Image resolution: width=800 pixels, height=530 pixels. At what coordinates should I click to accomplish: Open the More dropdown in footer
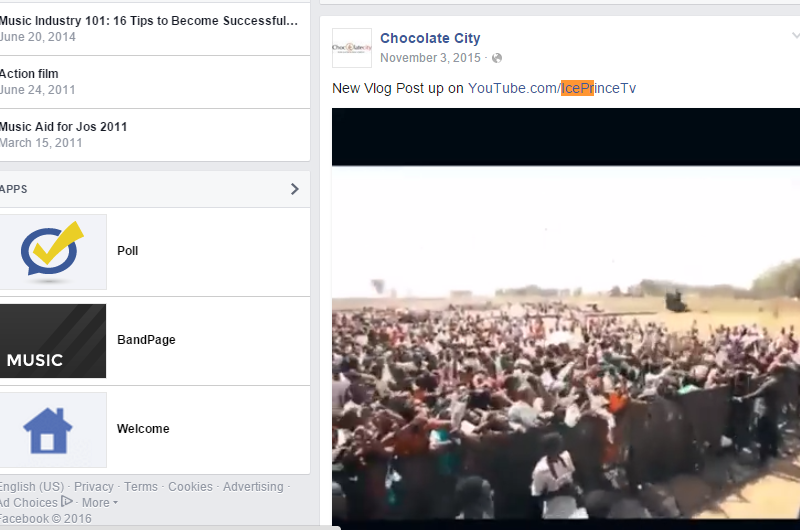pyautogui.click(x=99, y=502)
